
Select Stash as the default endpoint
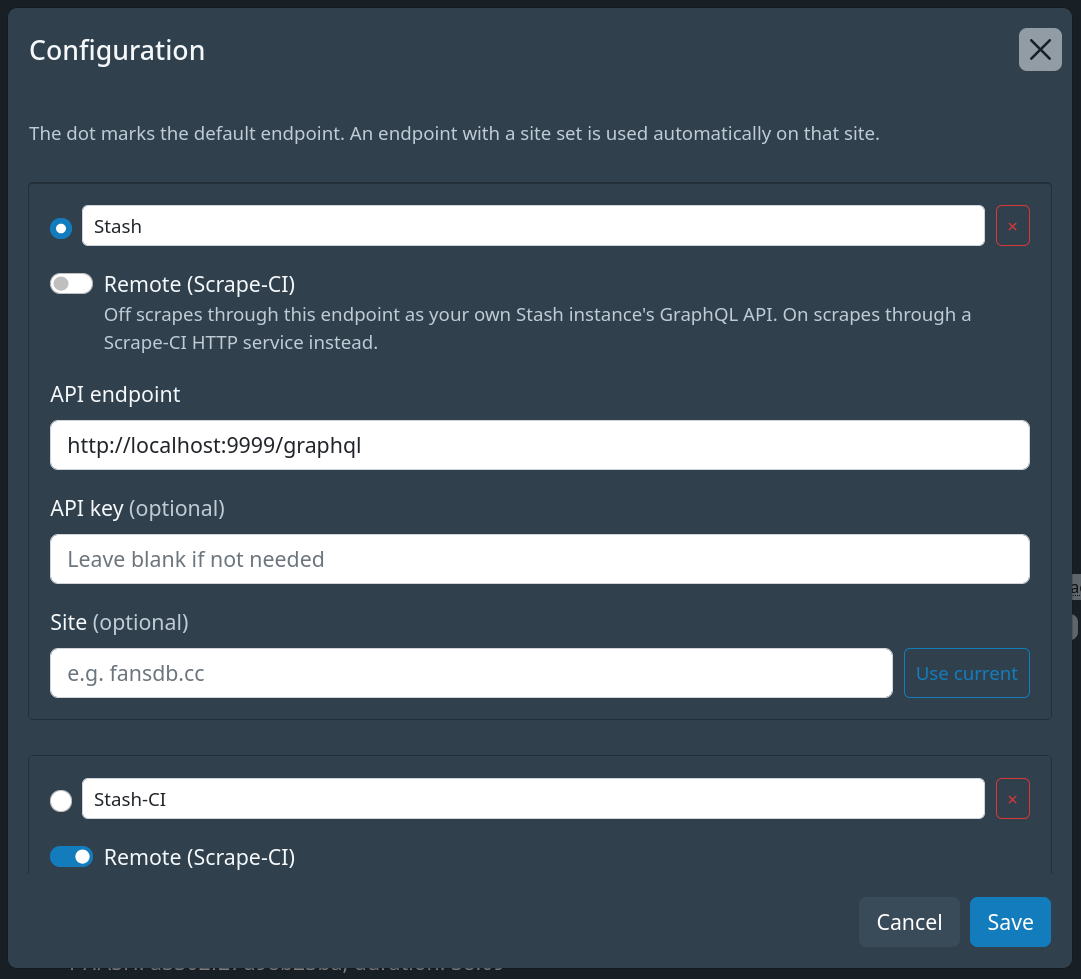coord(61,228)
